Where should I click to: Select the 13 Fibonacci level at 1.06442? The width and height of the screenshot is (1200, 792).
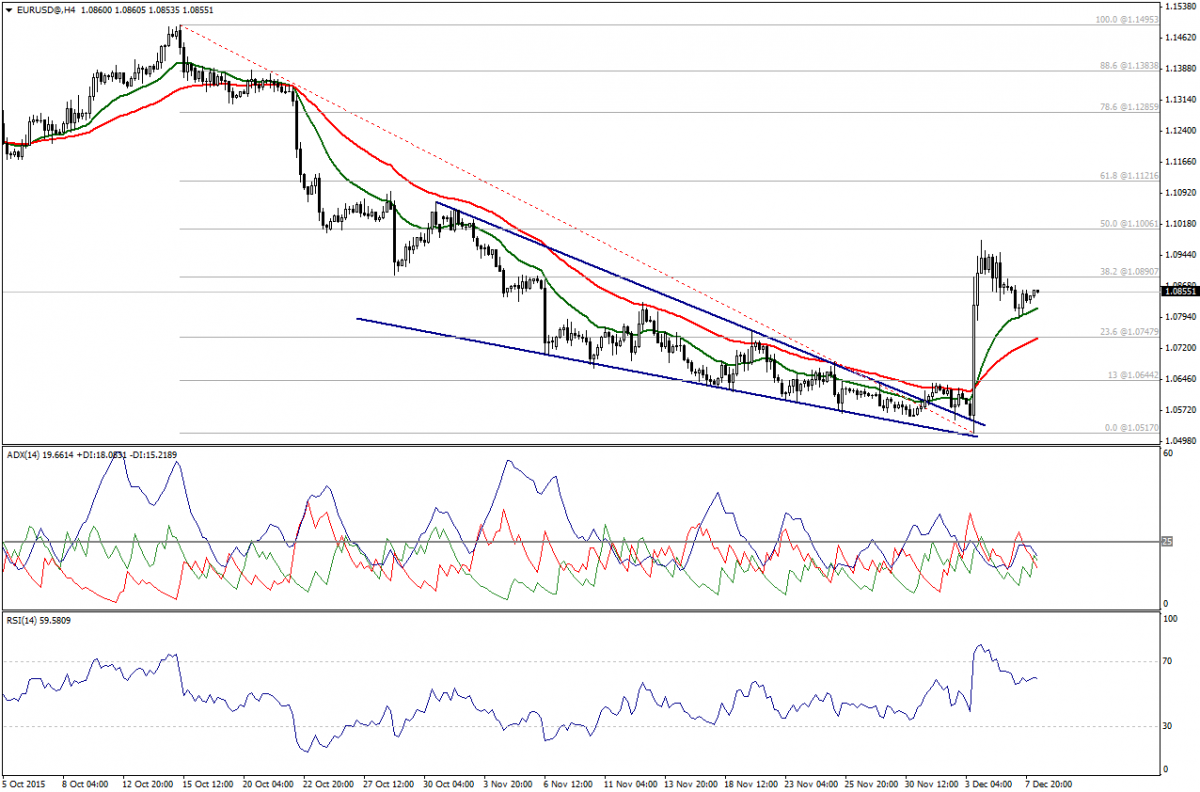pos(1131,375)
